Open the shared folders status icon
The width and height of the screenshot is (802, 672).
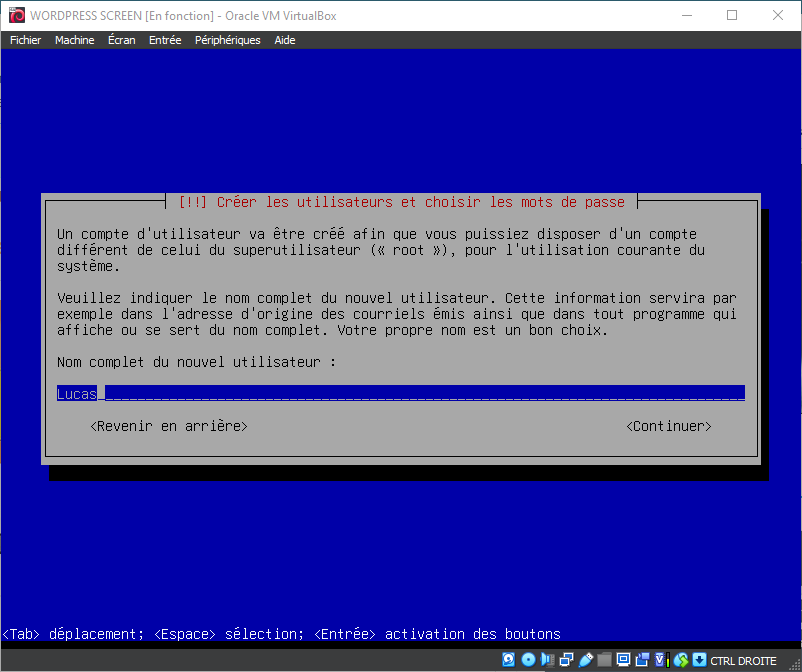604,660
